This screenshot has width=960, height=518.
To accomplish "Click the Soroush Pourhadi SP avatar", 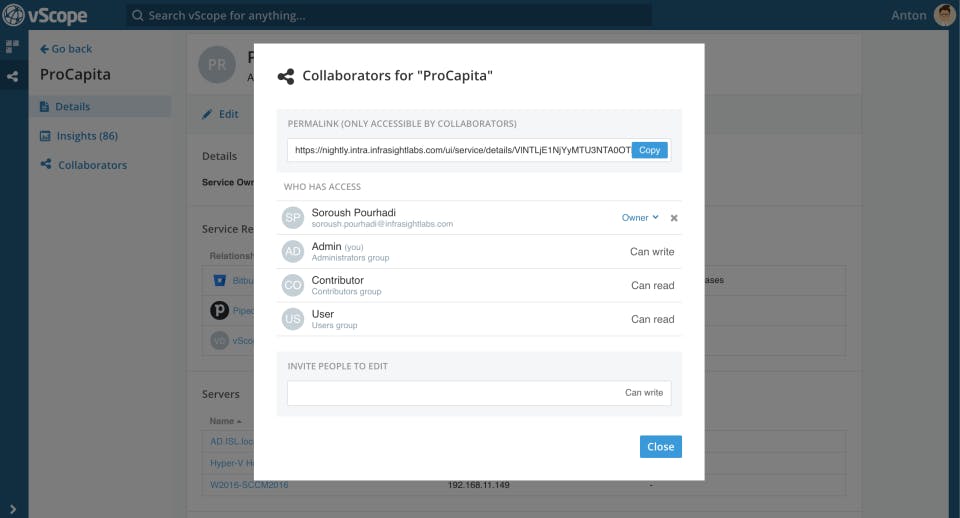I will [293, 218].
